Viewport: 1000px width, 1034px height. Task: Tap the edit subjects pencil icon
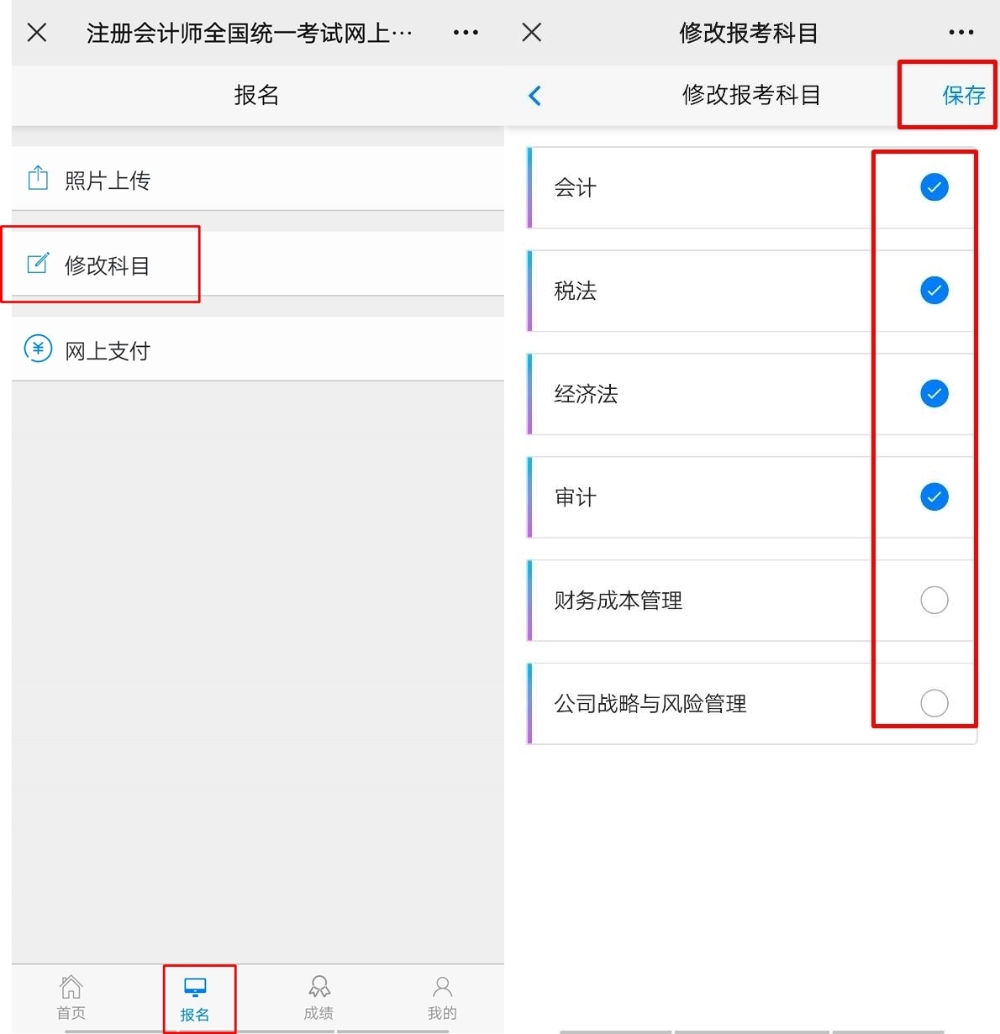[38, 264]
